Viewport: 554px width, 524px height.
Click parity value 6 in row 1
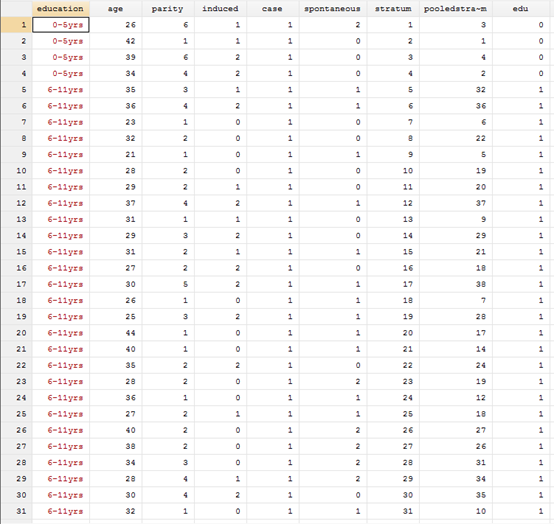coord(168,25)
